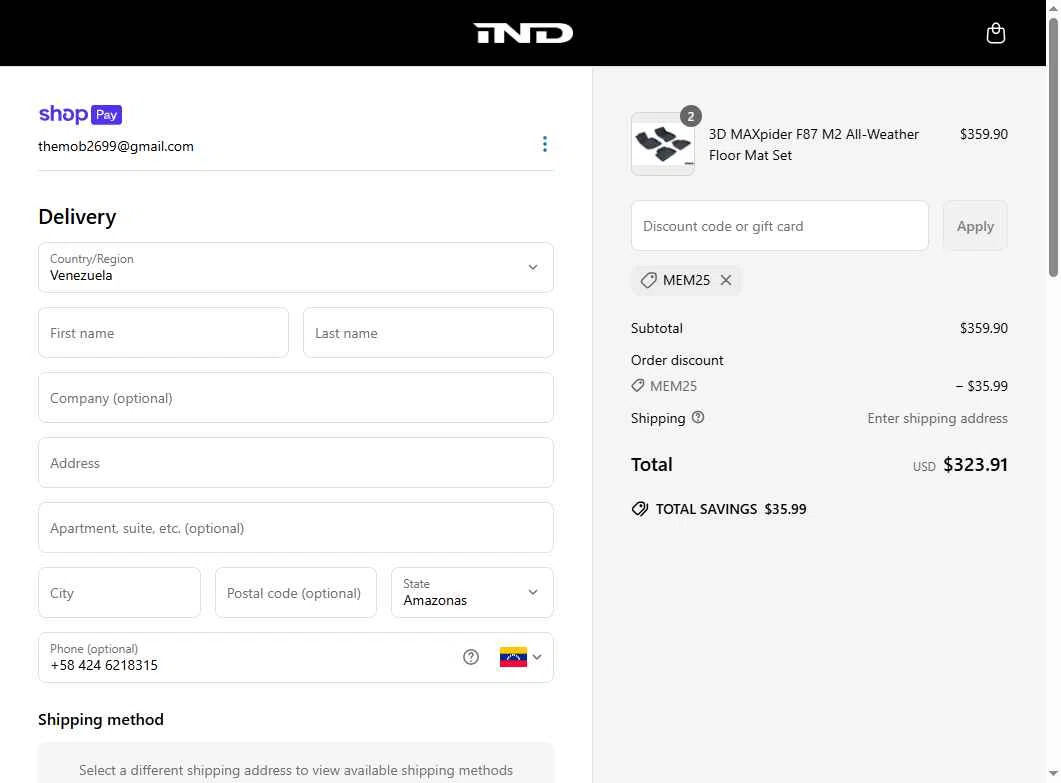Click the Postal code (optional) field
This screenshot has width=1061, height=783.
tap(296, 593)
